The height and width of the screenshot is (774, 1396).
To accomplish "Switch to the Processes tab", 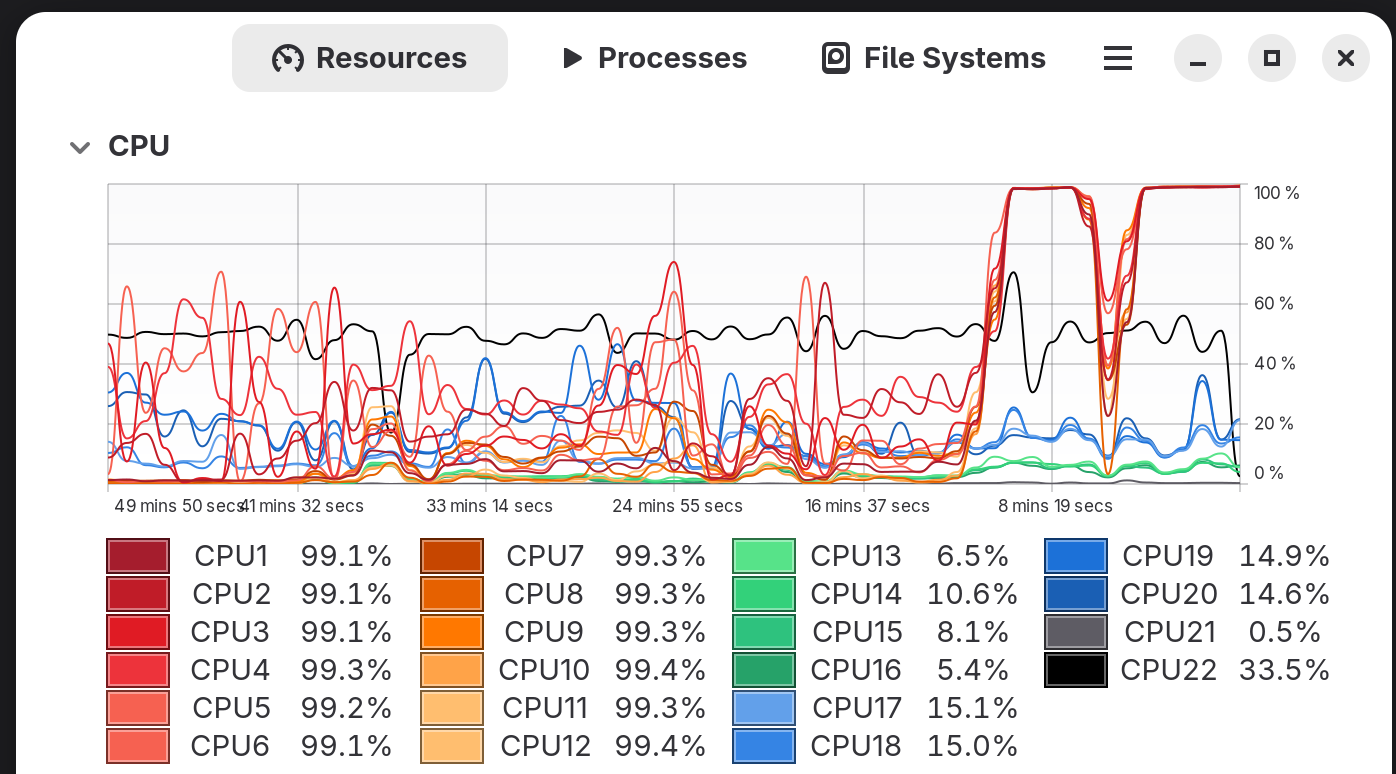I will [x=655, y=58].
